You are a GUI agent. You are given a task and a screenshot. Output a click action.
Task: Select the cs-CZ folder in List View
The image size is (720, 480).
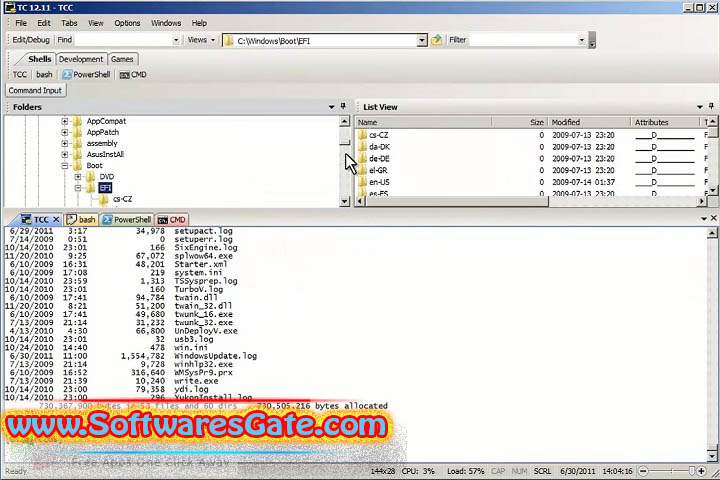coord(378,135)
